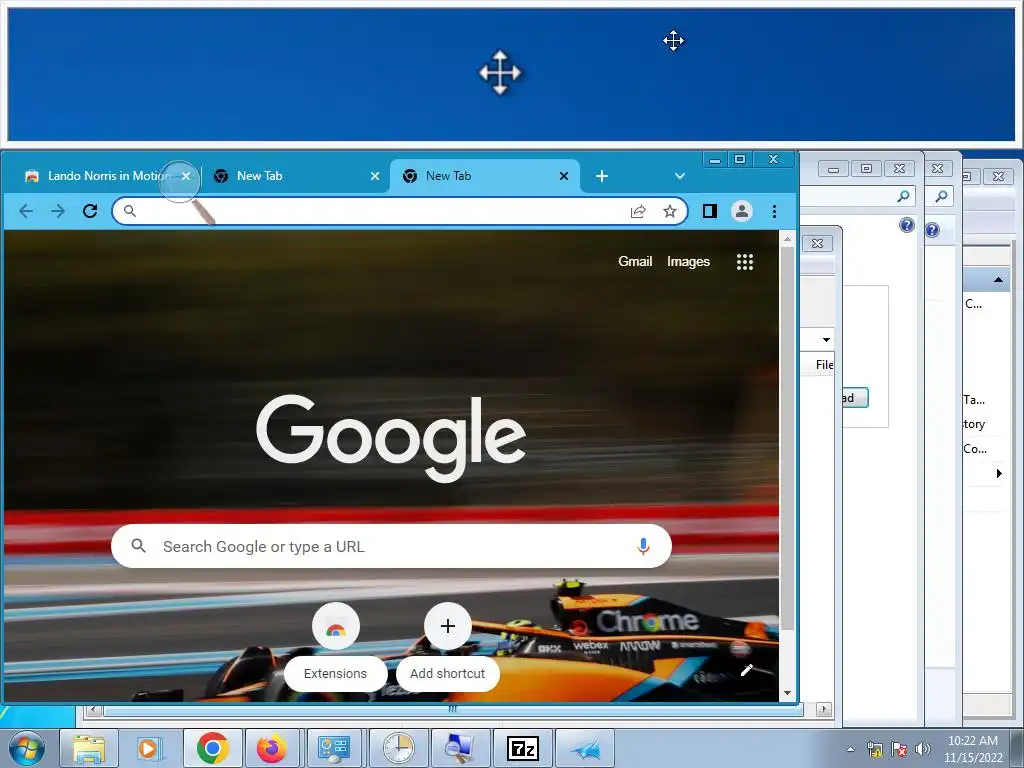Click the horizontal scrollbar thumb below Chrome
1024x768 pixels.
(453, 709)
